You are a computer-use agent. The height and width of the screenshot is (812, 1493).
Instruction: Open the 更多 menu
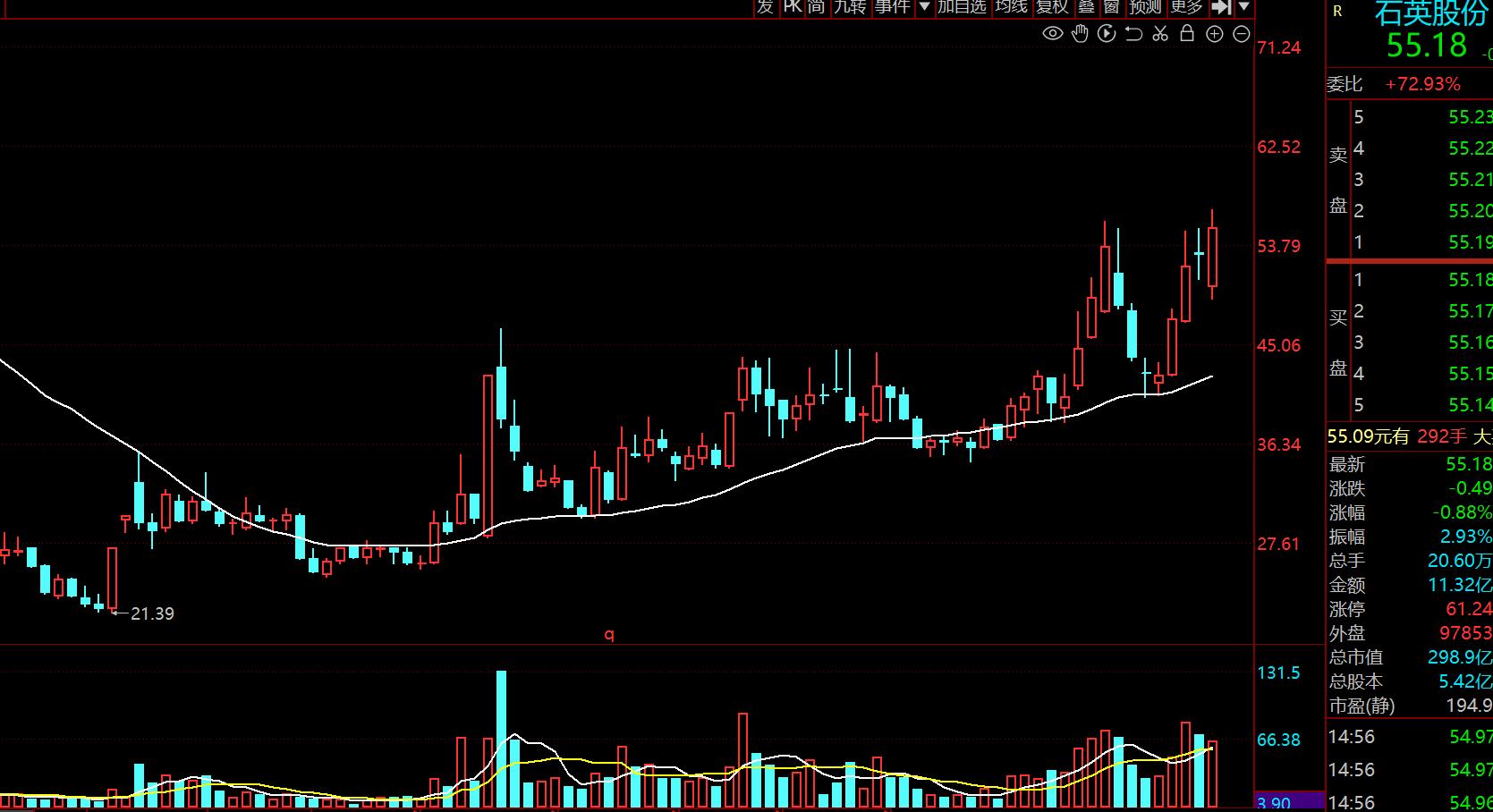(x=1187, y=7)
